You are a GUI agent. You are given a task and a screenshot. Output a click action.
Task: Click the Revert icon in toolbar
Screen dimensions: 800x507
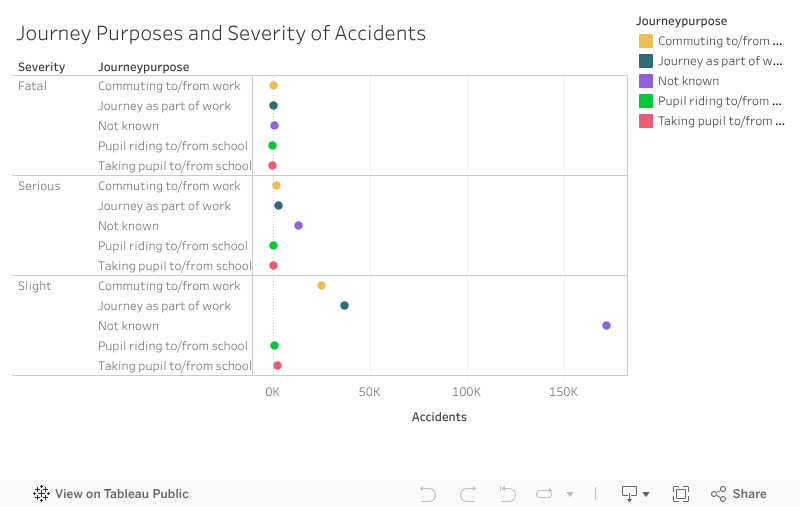(507, 494)
